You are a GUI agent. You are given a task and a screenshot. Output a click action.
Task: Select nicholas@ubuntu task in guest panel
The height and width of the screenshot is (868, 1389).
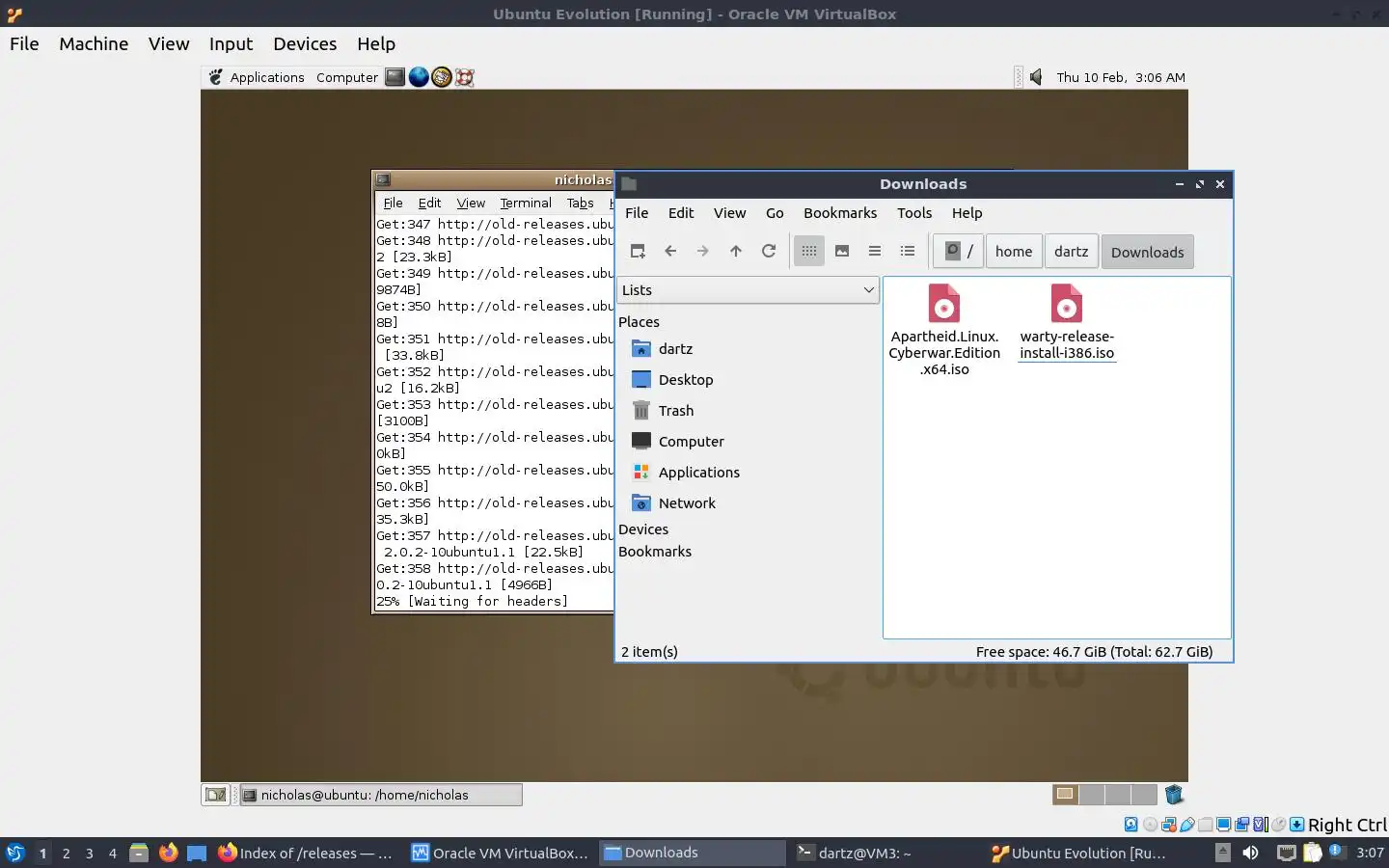point(381,795)
